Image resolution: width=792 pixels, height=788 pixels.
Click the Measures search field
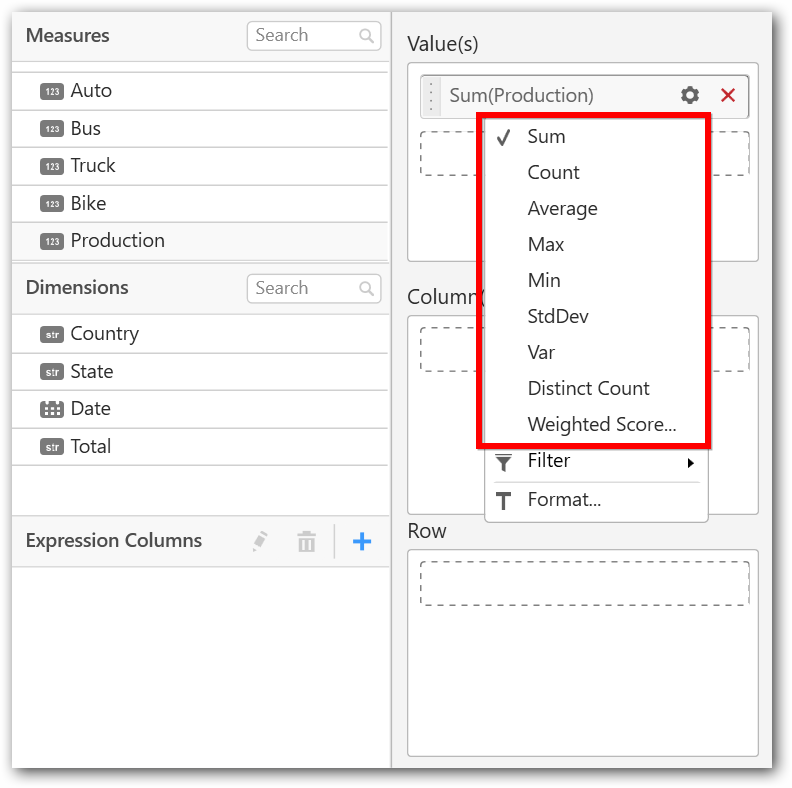(x=304, y=36)
